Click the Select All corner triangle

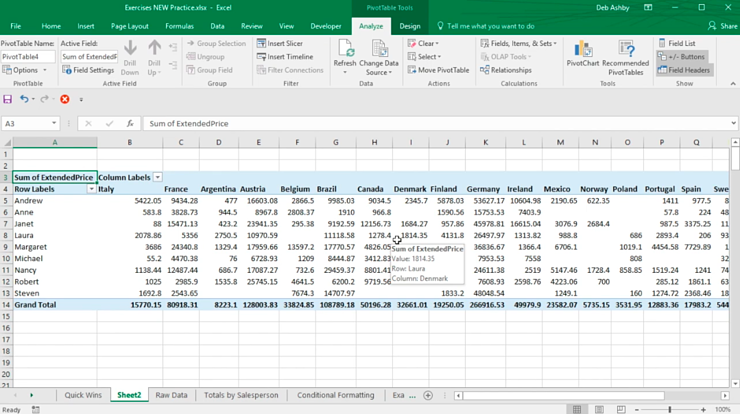(7, 142)
